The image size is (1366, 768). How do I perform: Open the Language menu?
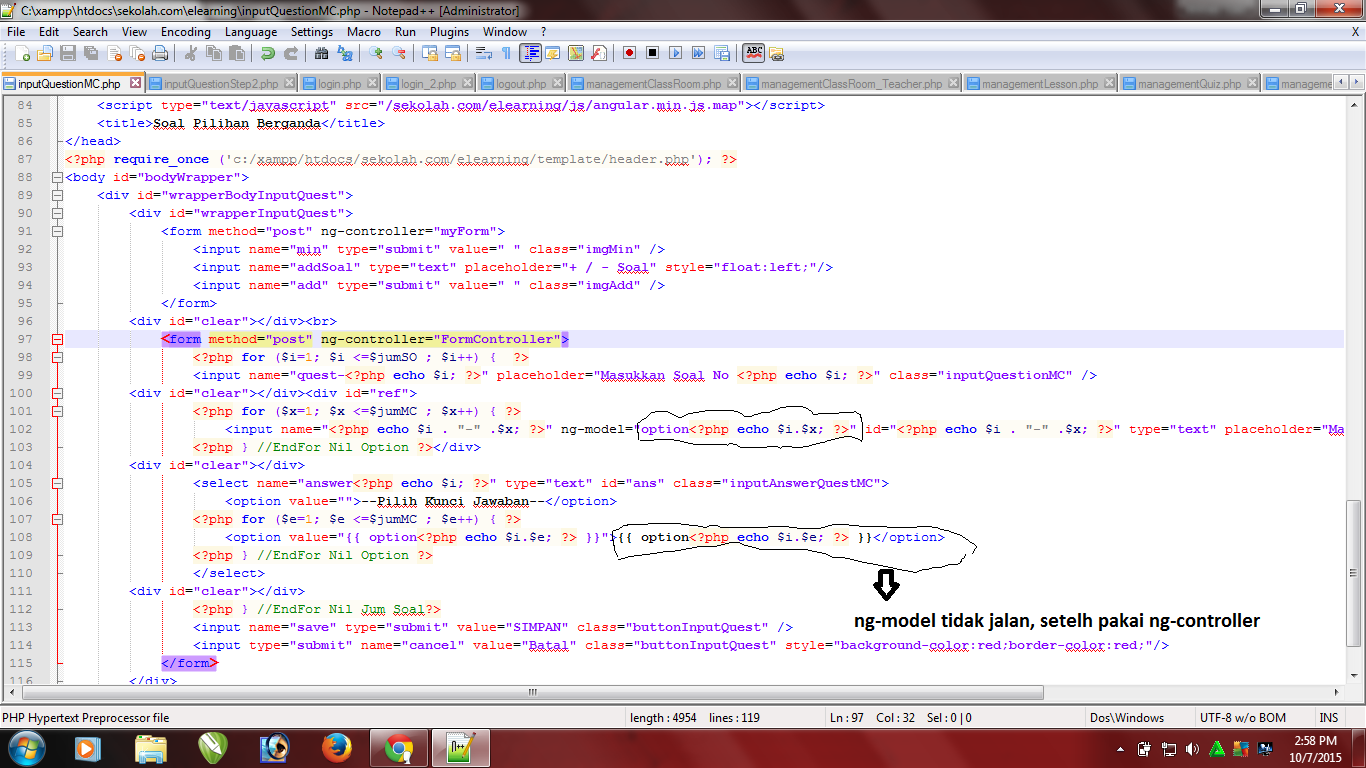[251, 31]
